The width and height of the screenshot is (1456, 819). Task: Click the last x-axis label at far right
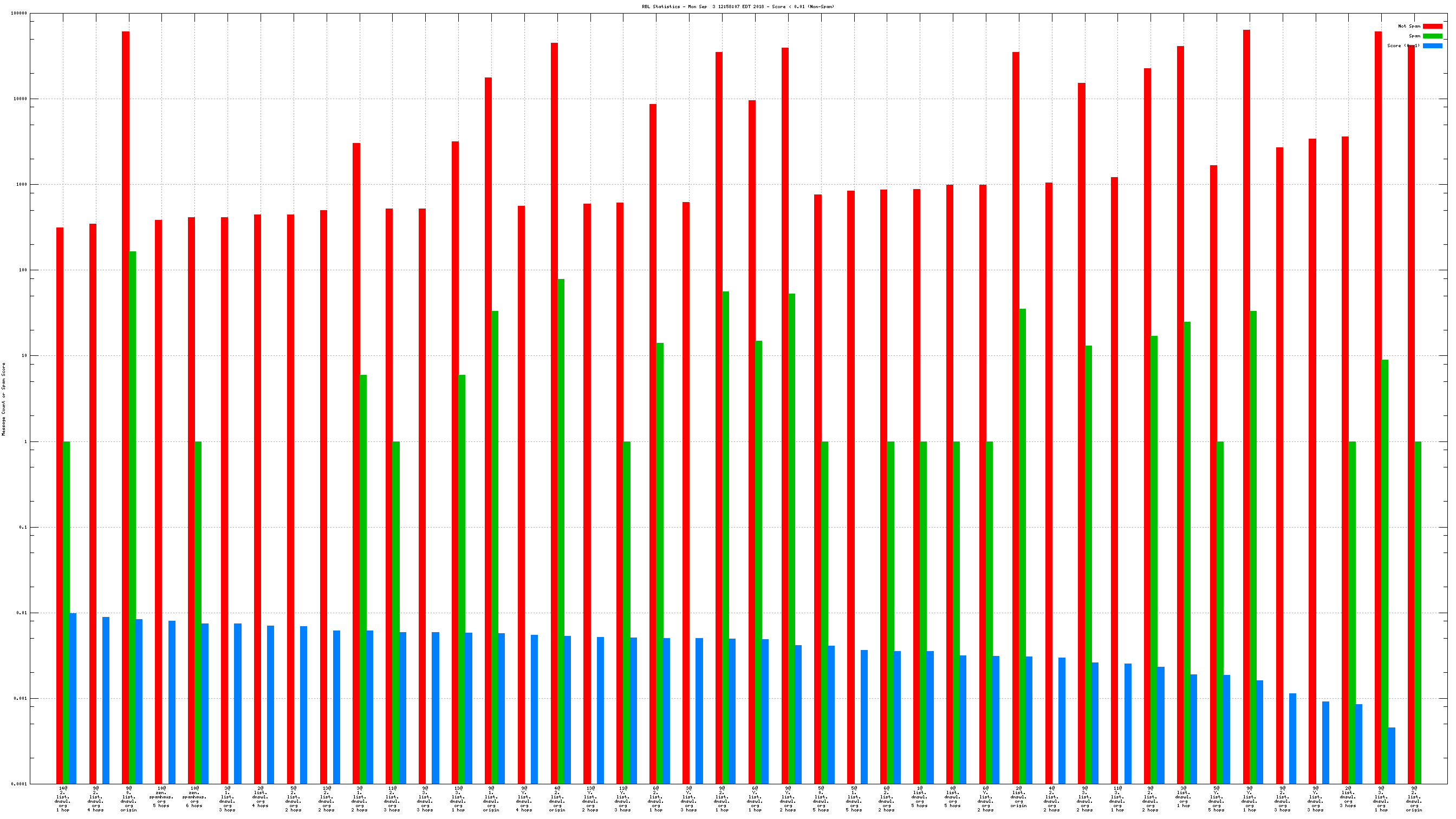point(1414,798)
